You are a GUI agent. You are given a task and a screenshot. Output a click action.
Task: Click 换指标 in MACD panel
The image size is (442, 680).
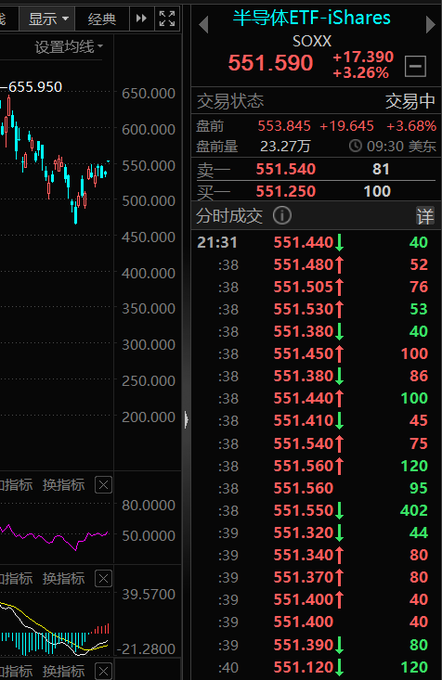[63, 579]
